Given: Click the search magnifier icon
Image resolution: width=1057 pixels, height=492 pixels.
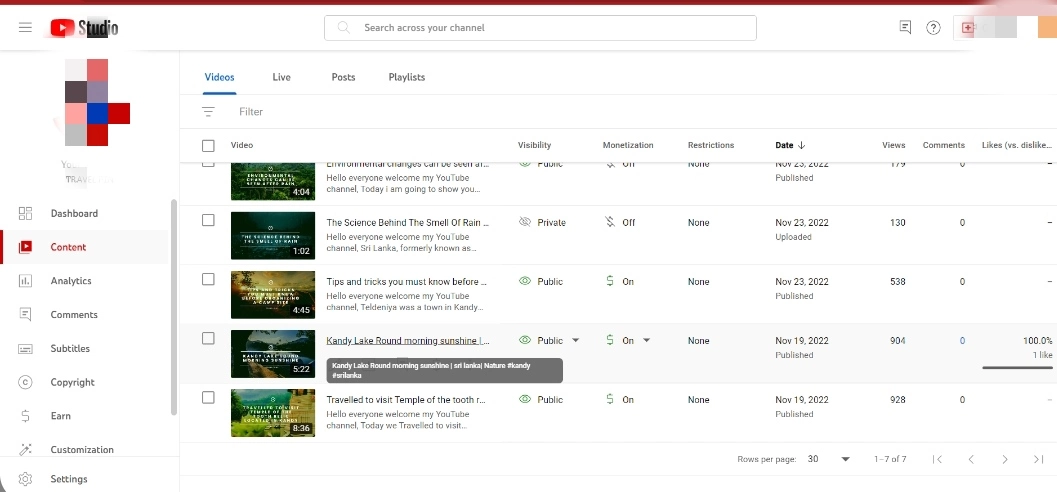Looking at the screenshot, I should [344, 28].
